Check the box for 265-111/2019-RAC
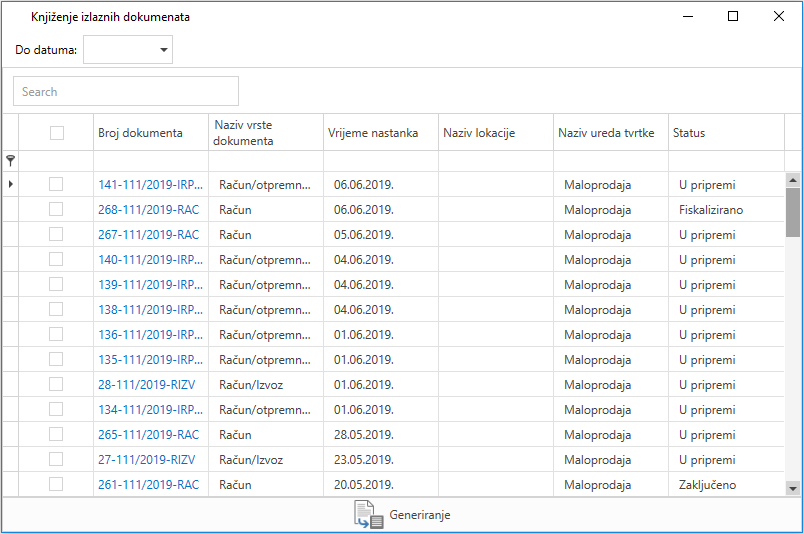This screenshot has width=804, height=534. pos(56,434)
